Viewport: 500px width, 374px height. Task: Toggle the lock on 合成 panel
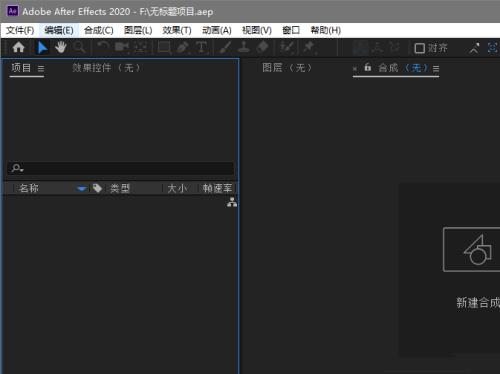click(368, 67)
